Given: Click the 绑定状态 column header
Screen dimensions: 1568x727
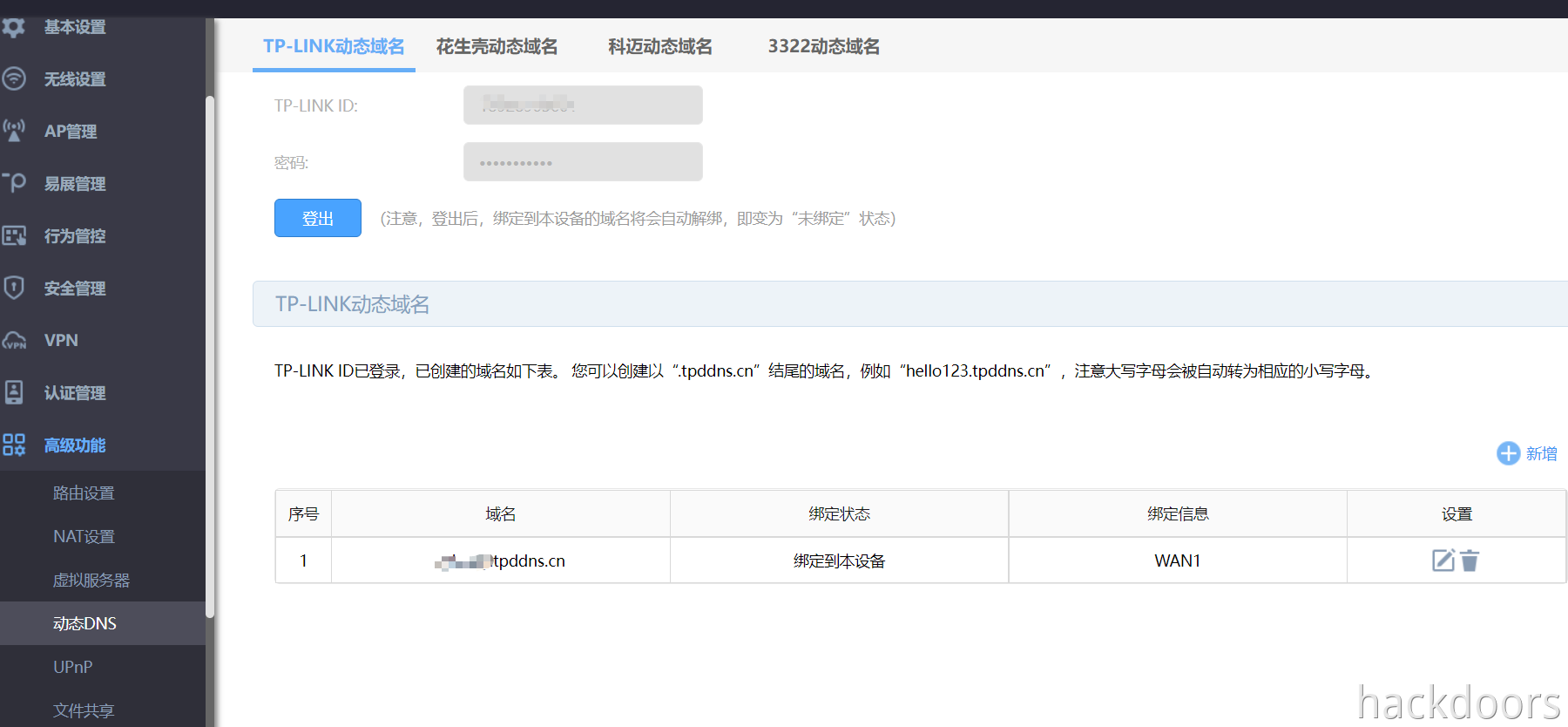Looking at the screenshot, I should [840, 513].
